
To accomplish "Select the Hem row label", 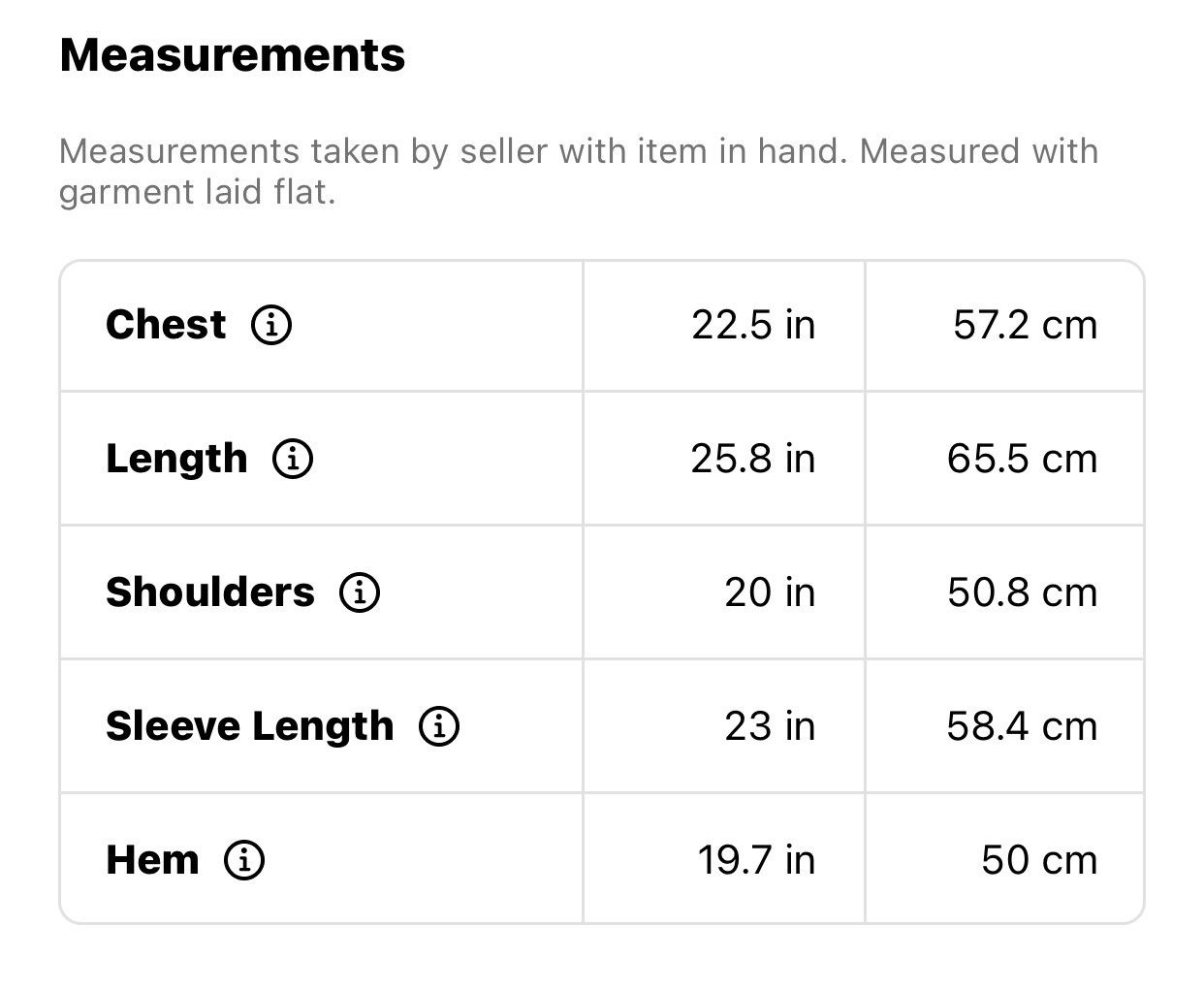I will click(x=152, y=860).
